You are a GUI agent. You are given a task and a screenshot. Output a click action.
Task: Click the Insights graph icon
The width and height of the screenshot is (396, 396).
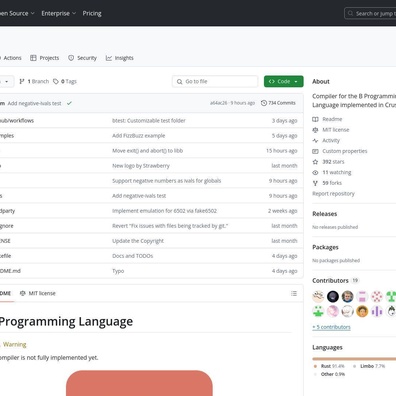pos(109,58)
